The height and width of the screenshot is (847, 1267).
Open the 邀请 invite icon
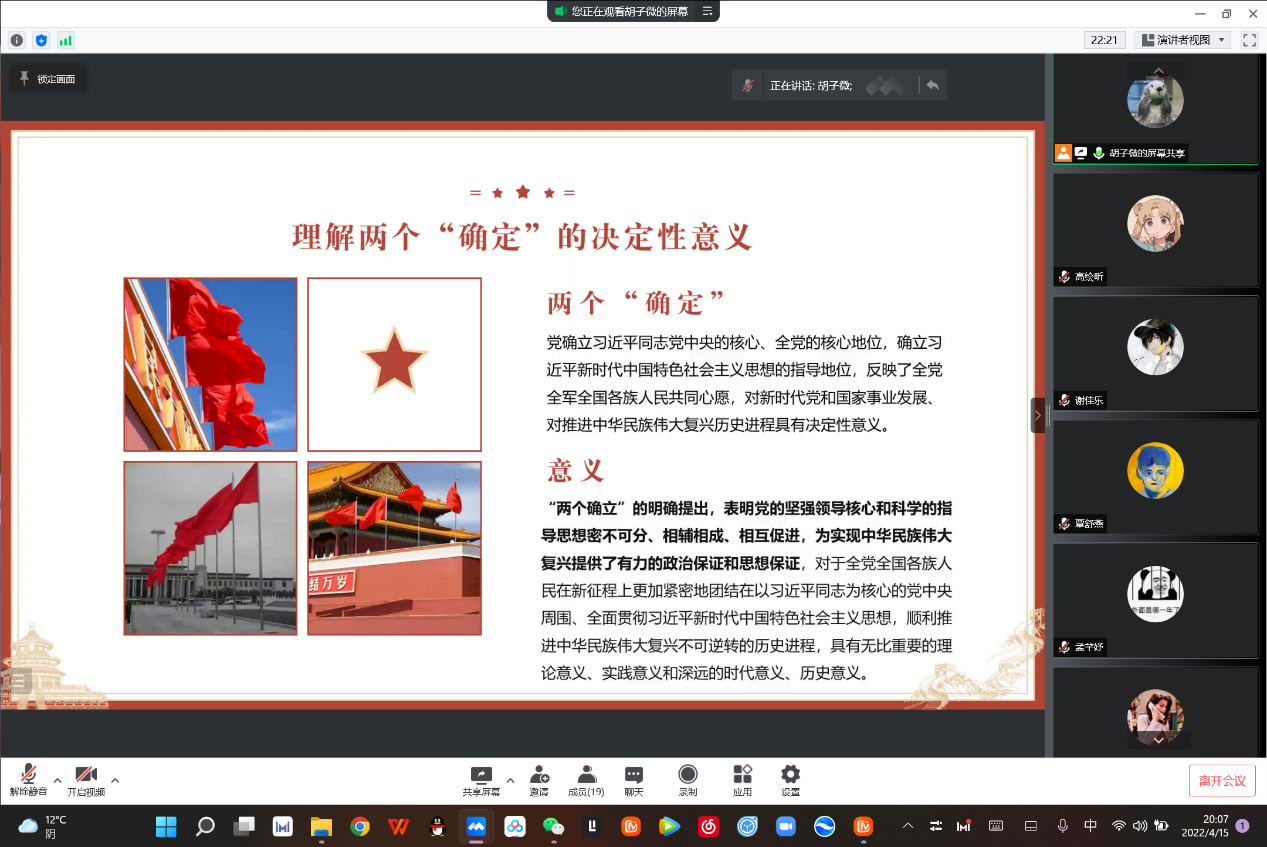(x=539, y=779)
